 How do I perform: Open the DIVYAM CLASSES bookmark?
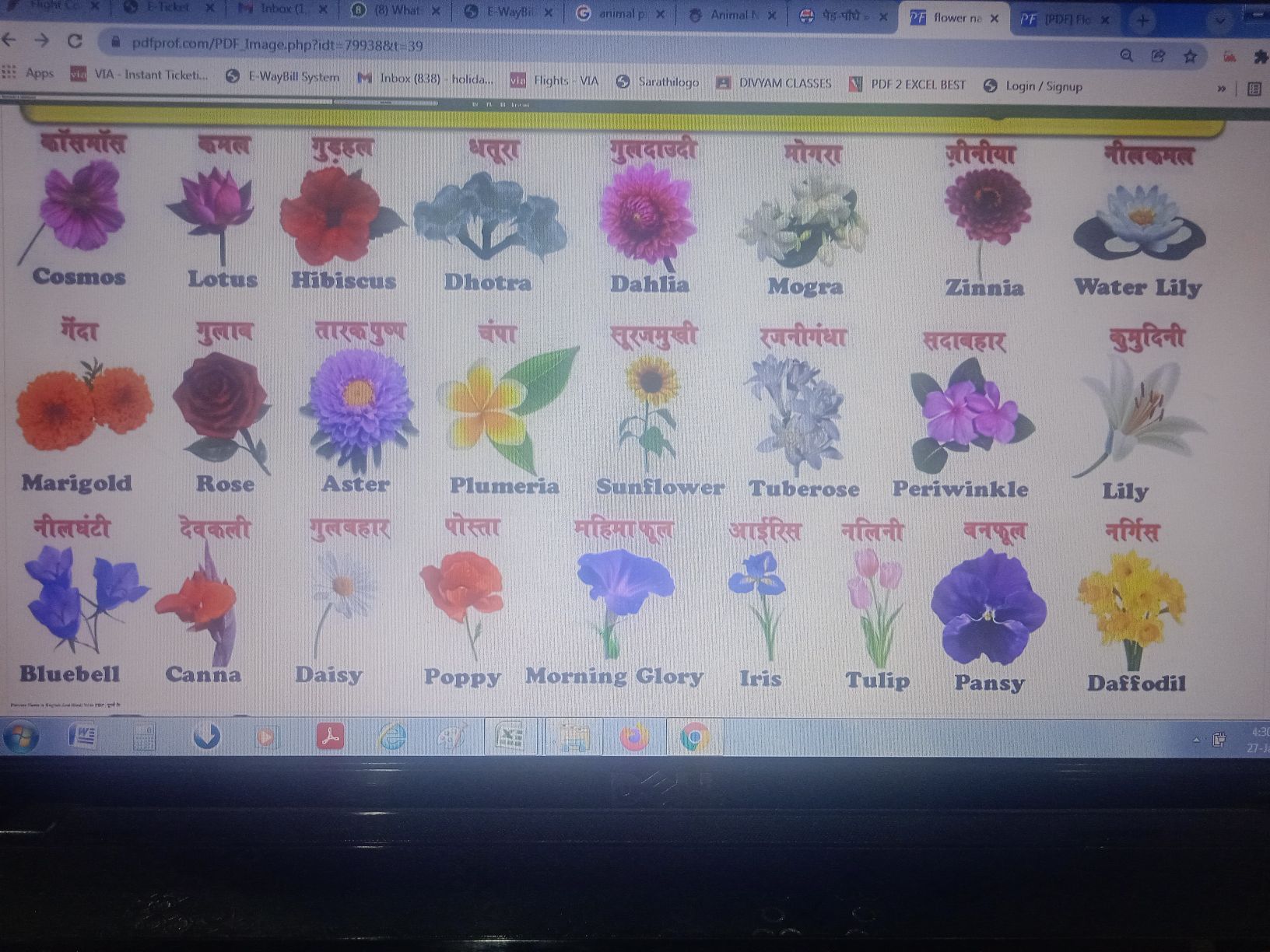[x=784, y=82]
